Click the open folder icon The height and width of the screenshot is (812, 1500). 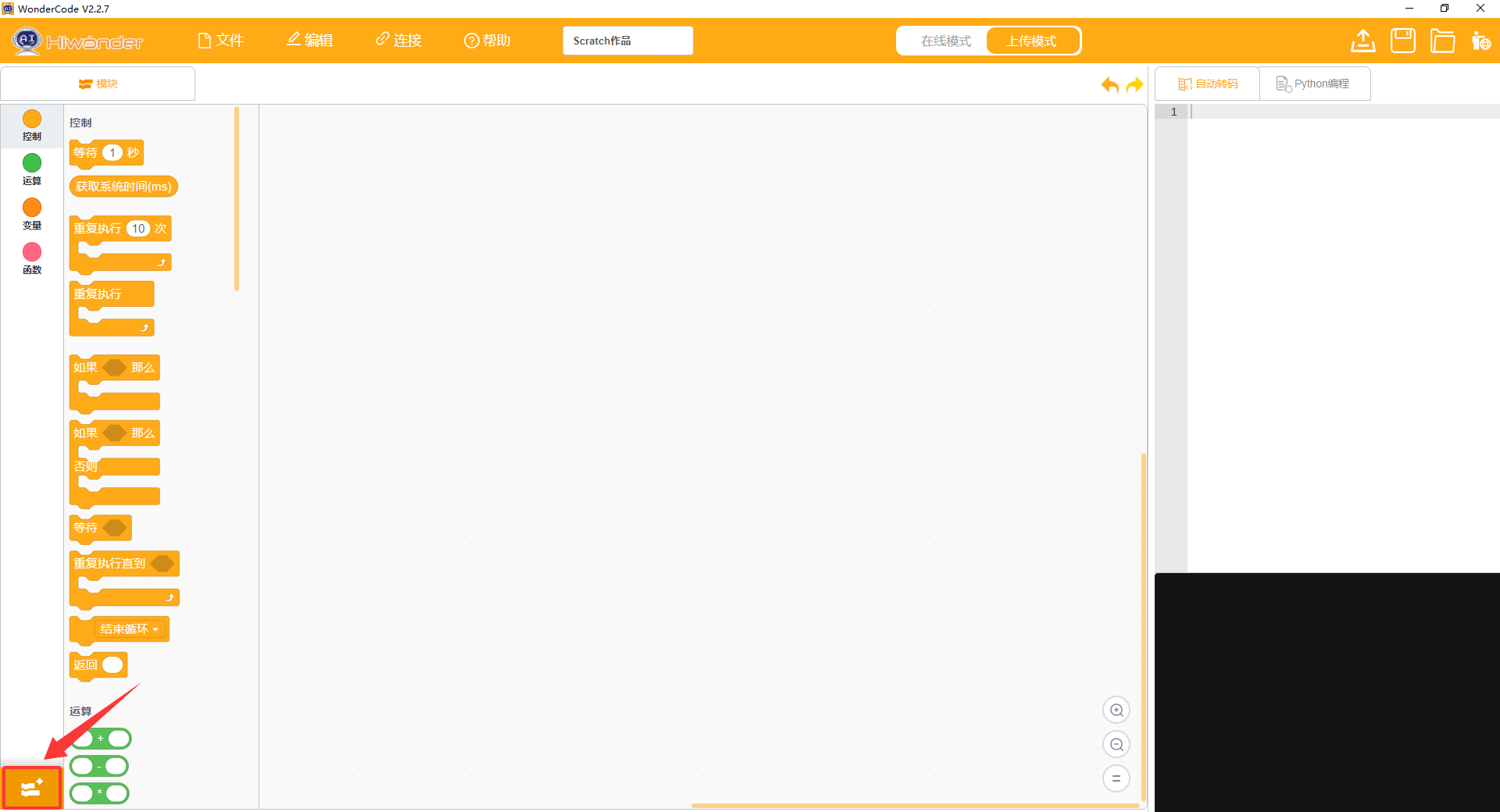click(x=1442, y=41)
